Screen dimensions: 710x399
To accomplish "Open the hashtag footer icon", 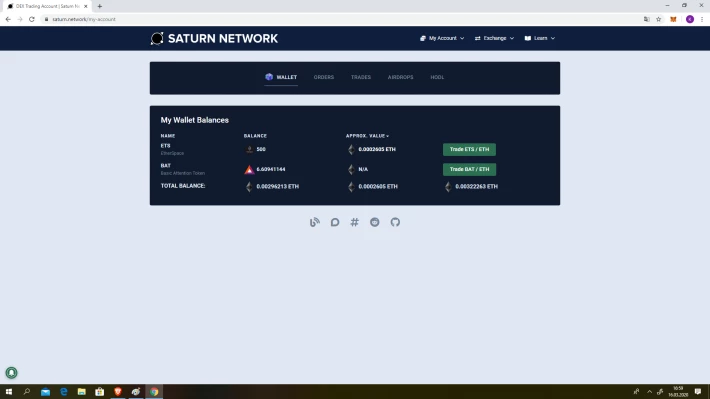I will tap(355, 222).
